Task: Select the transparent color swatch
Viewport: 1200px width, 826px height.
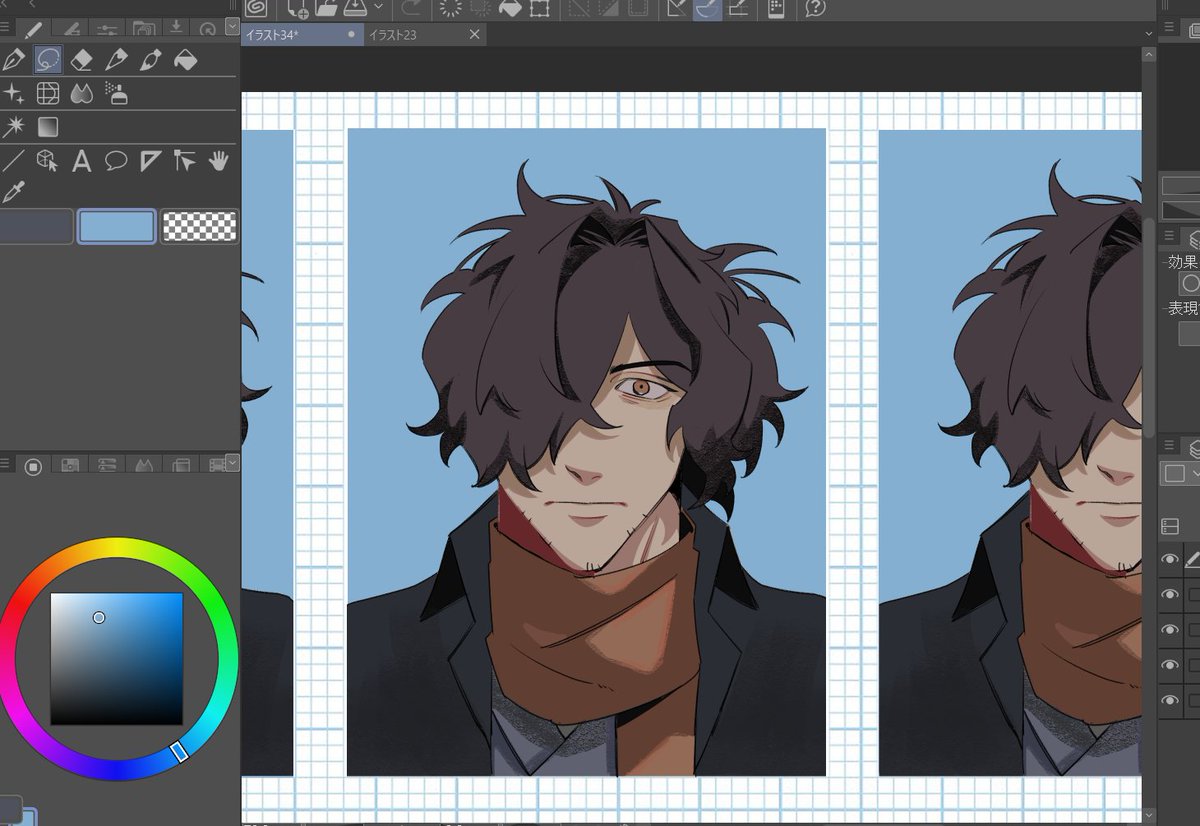Action: 200,226
